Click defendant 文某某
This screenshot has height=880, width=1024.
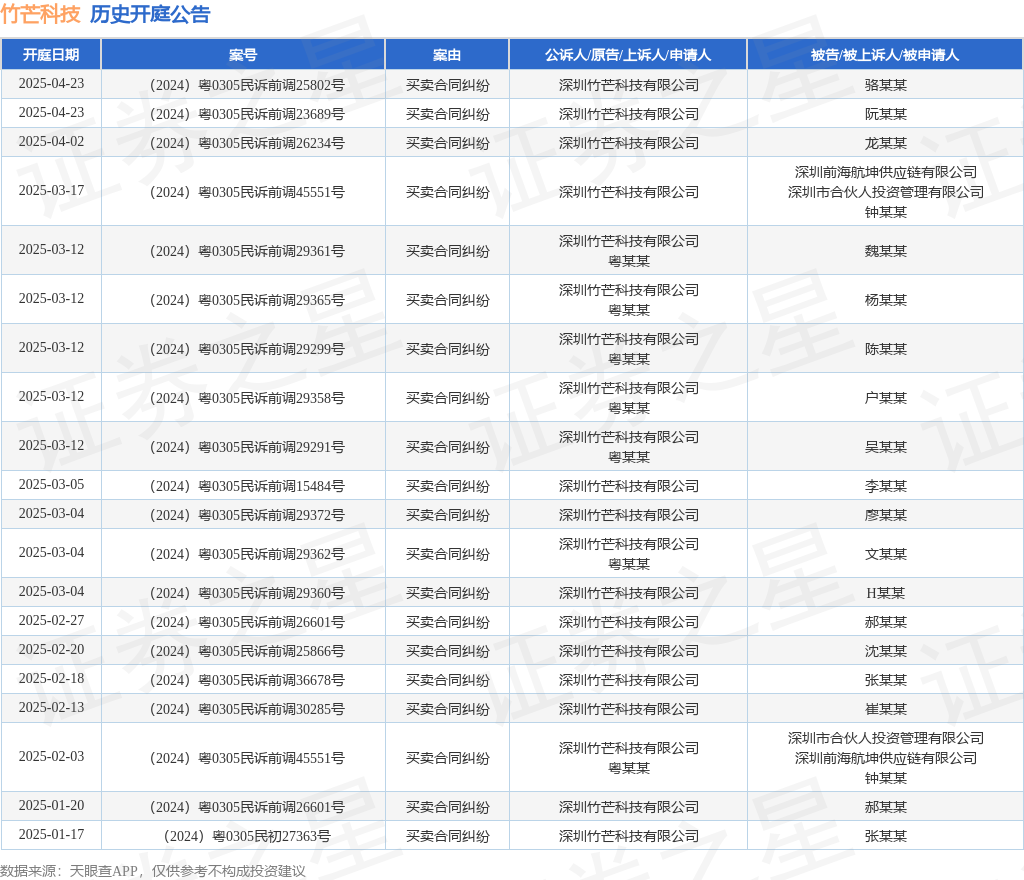(886, 554)
